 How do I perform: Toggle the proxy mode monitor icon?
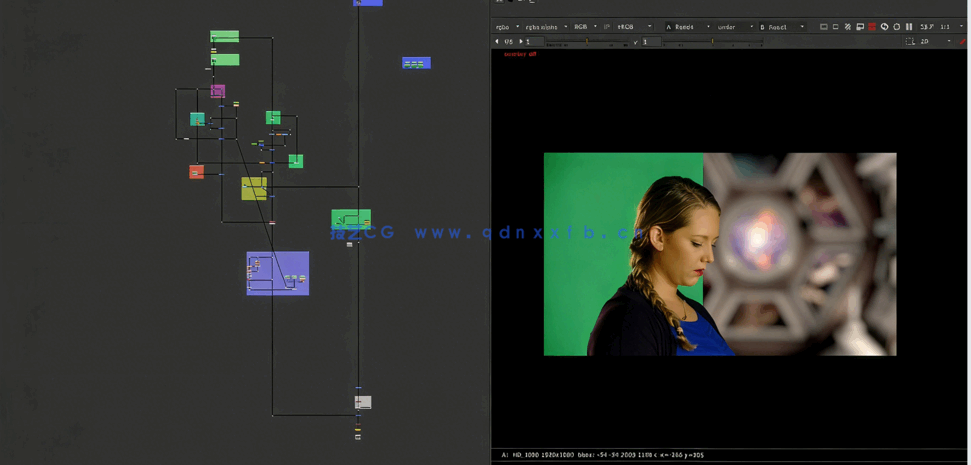860,27
